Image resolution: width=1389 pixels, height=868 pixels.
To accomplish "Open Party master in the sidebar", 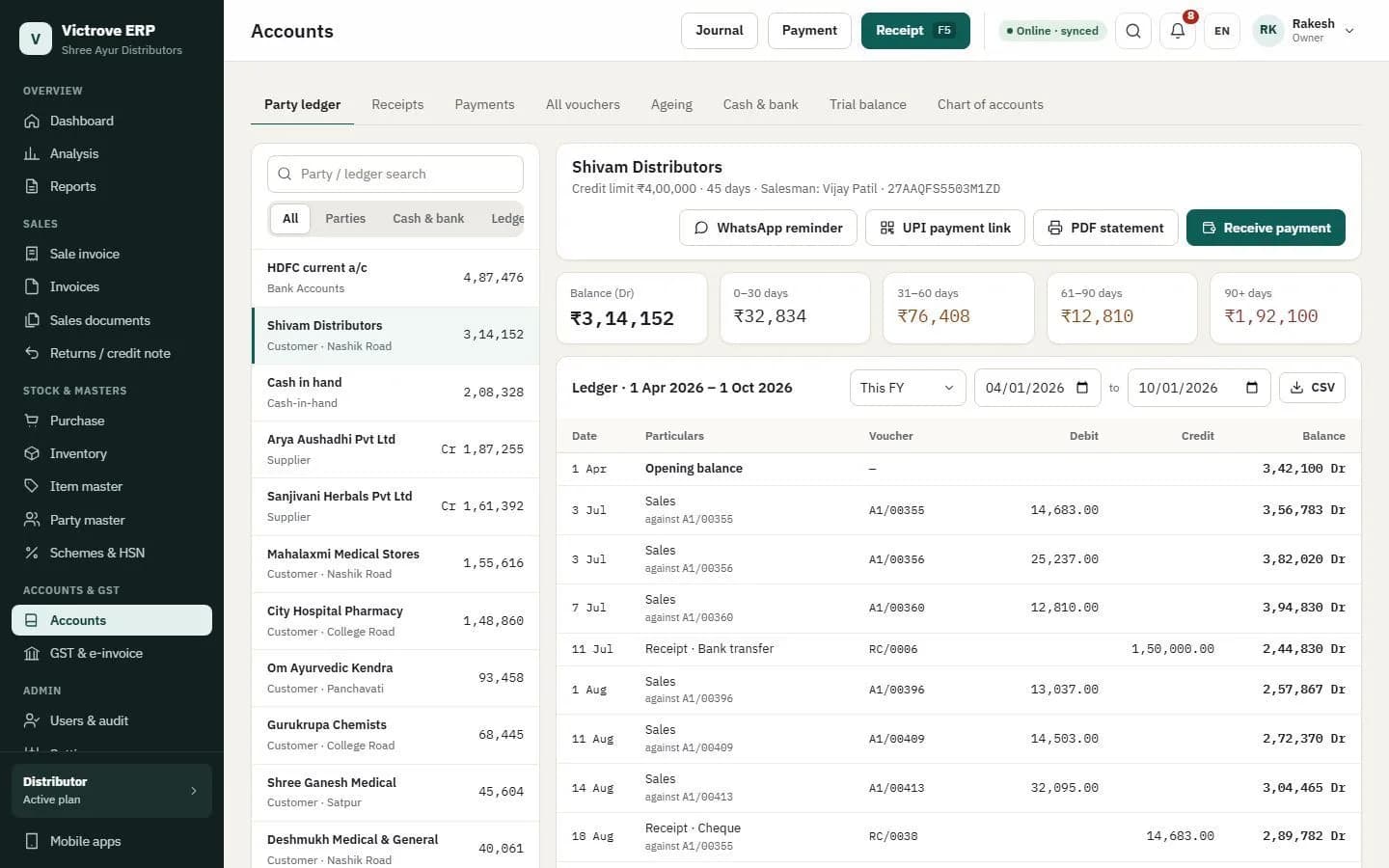I will 112,520.
